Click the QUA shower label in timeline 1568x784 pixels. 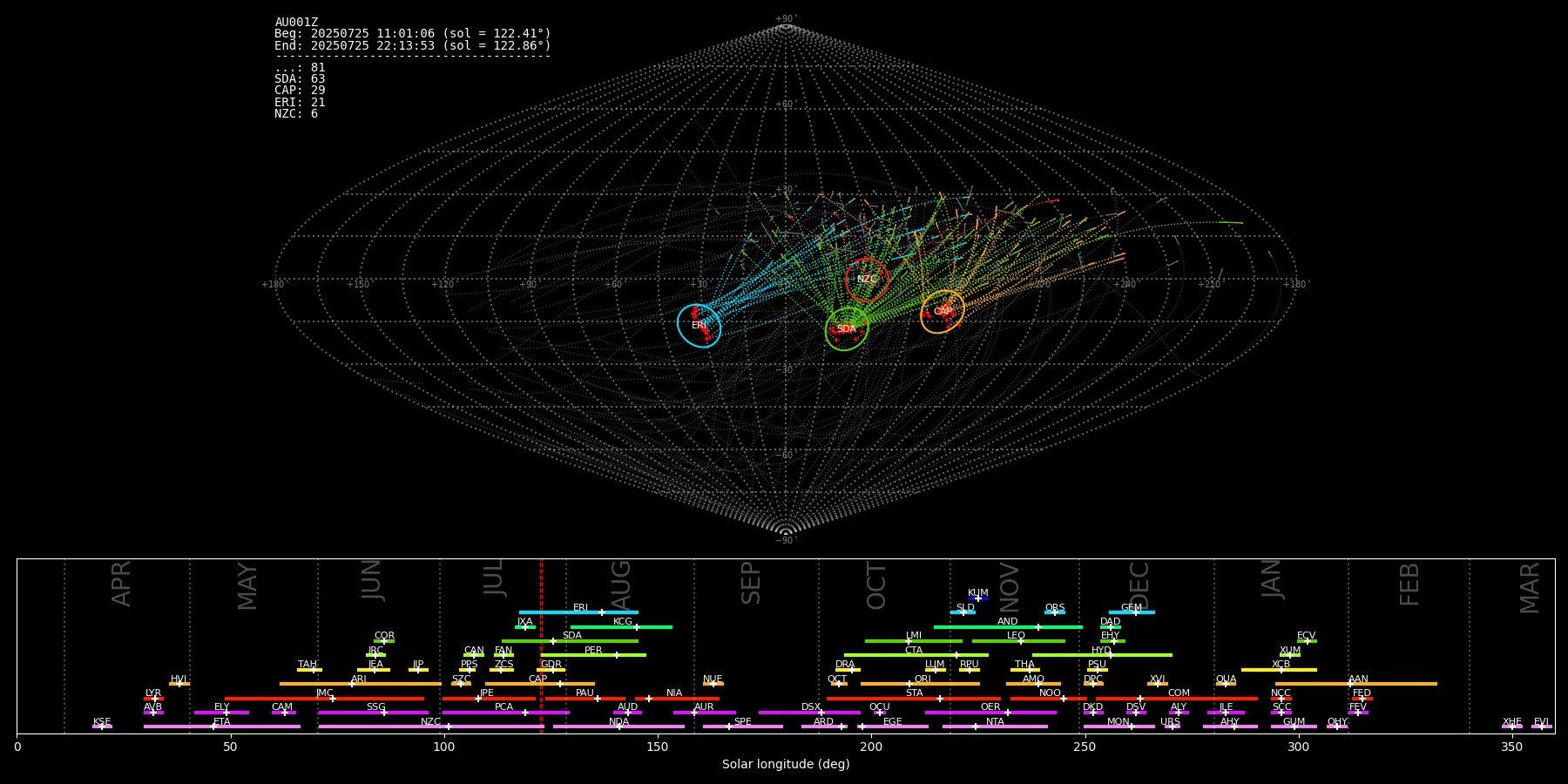coord(1227,679)
